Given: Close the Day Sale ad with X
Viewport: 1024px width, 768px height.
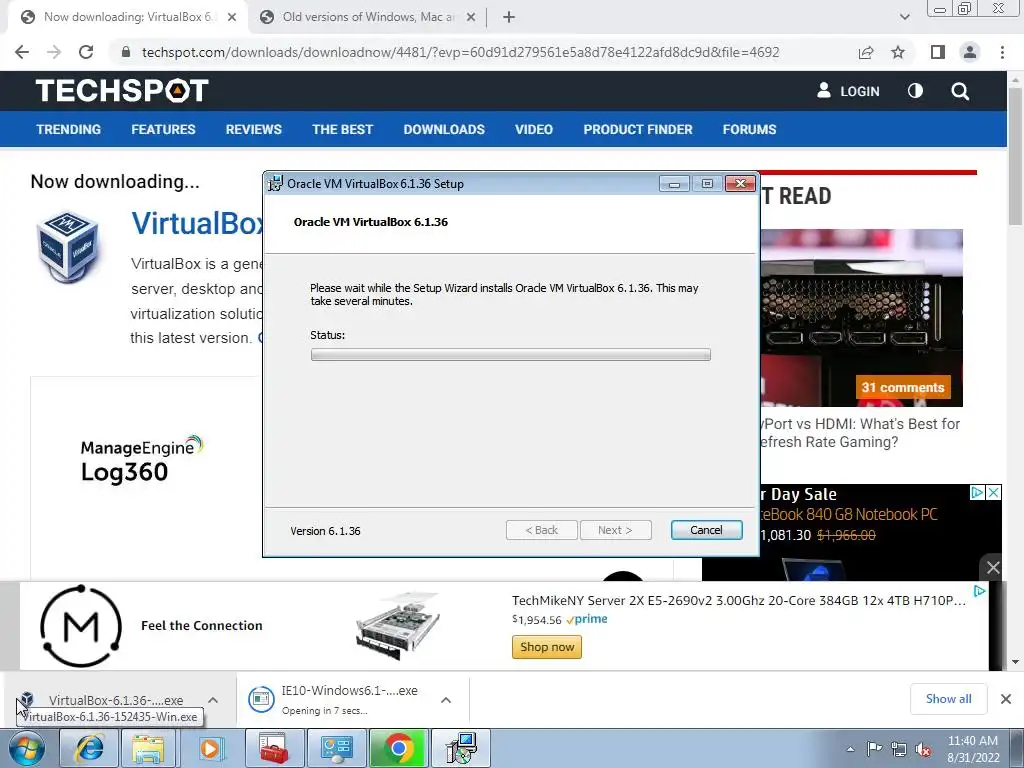Looking at the screenshot, I should [993, 492].
